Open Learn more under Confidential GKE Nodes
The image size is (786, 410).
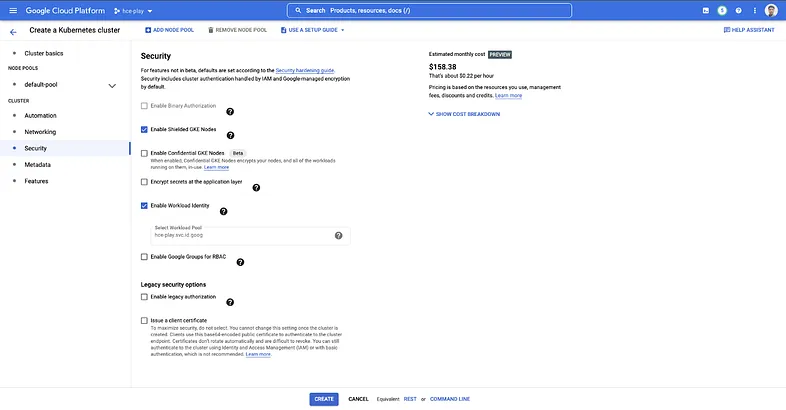coord(217,167)
